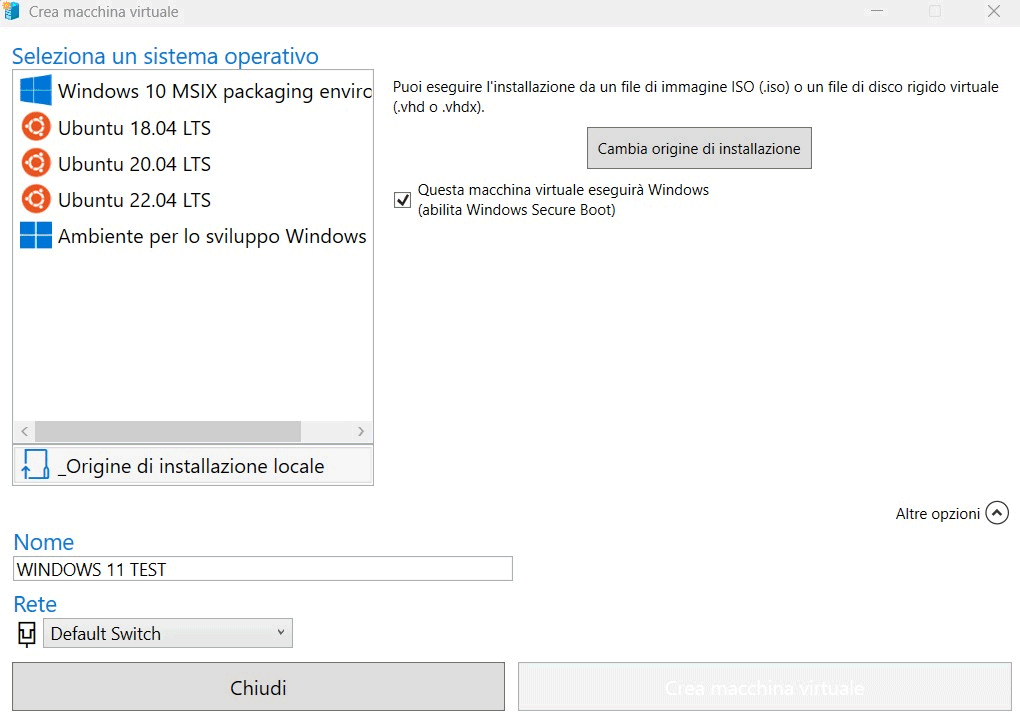
Task: Collapse Altre opzioni with the chevron button
Action: pos(997,513)
